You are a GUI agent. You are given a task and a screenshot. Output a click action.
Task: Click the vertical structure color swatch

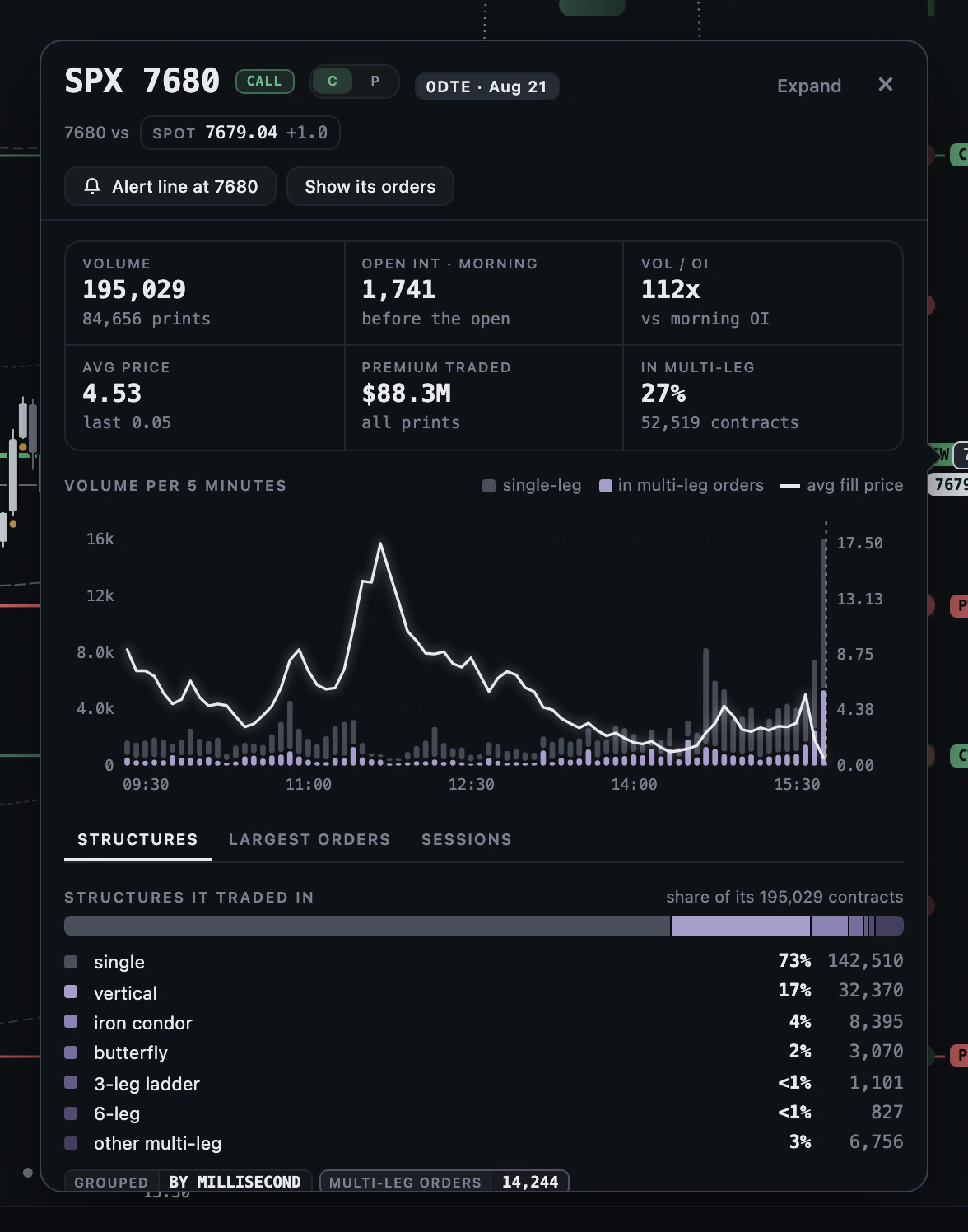(71, 992)
